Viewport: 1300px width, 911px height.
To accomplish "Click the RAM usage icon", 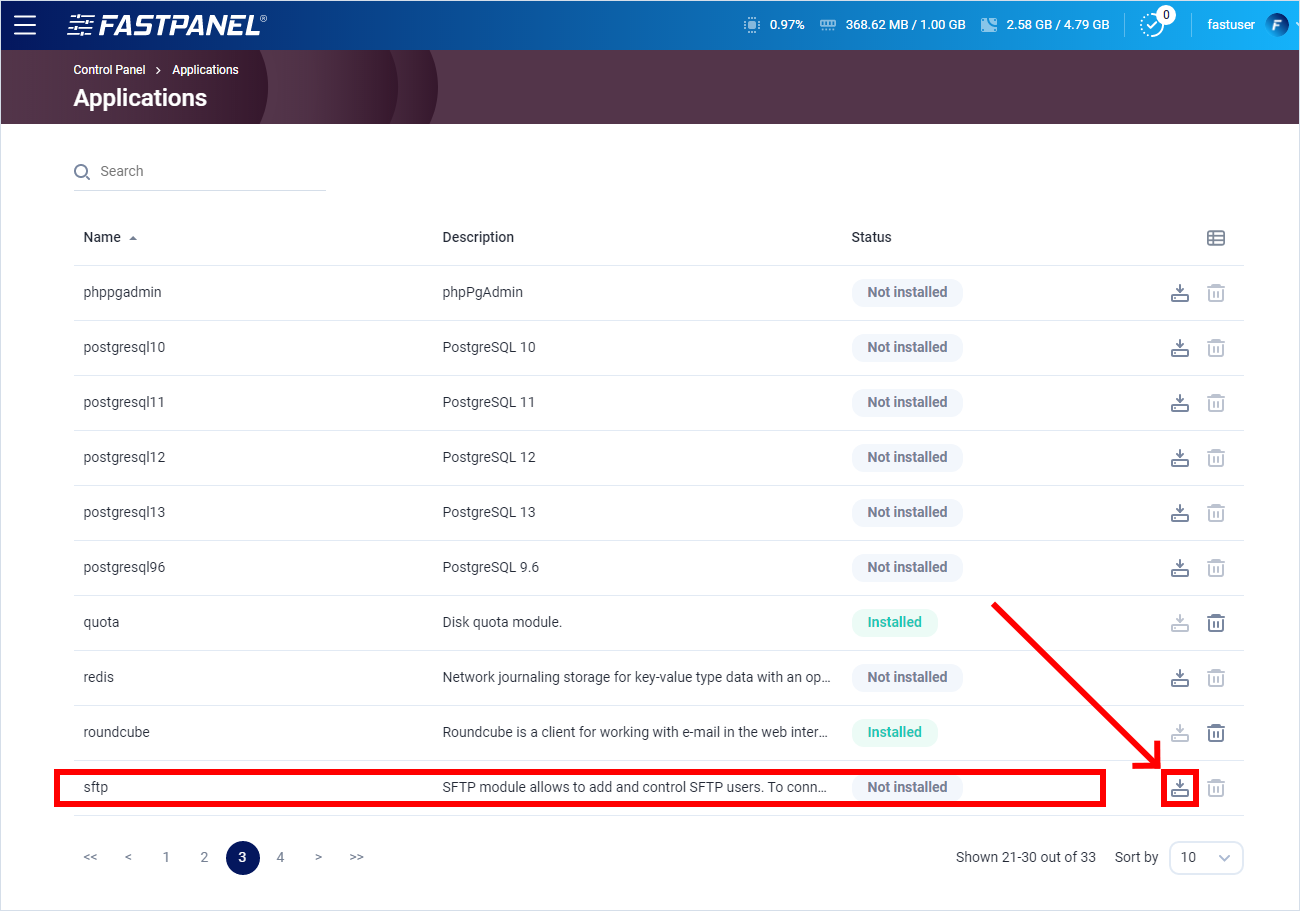I will pos(827,25).
